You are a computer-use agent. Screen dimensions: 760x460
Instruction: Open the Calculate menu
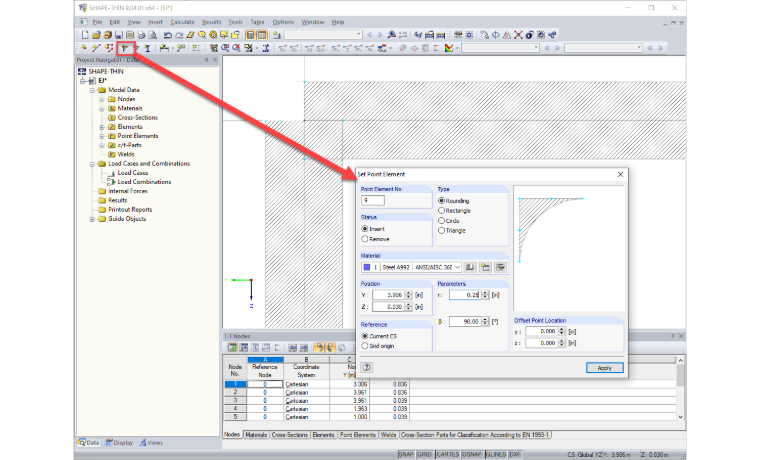(x=182, y=22)
